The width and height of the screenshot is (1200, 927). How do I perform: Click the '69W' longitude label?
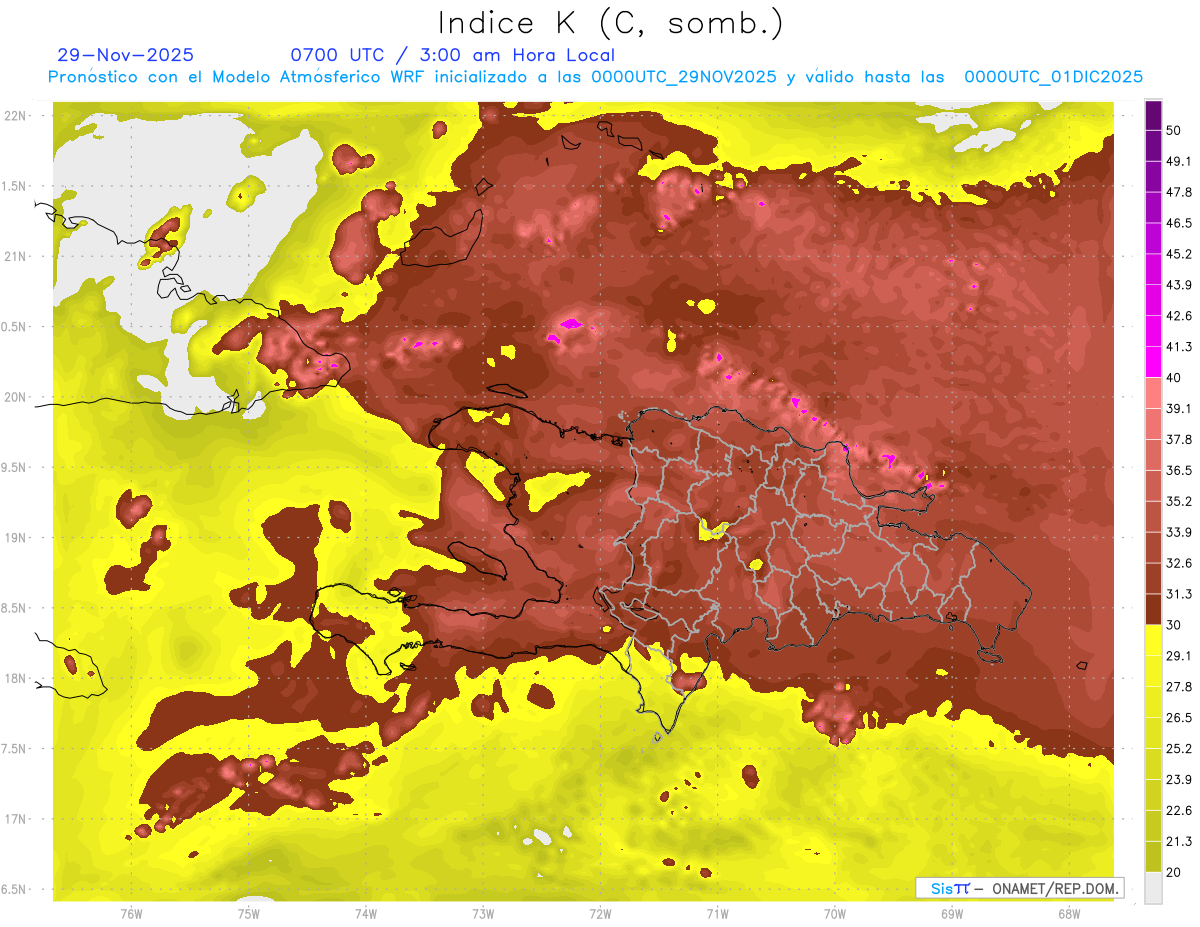click(x=952, y=914)
